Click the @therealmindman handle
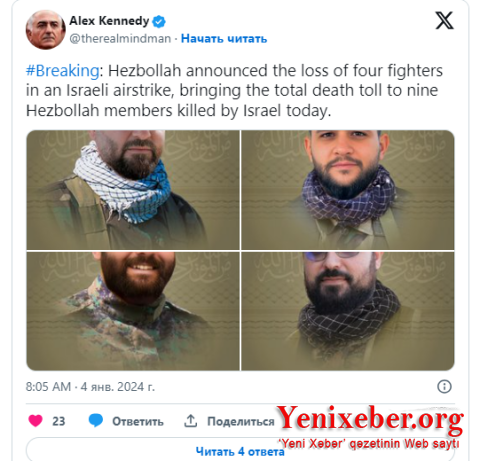The height and width of the screenshot is (461, 480). [120, 39]
